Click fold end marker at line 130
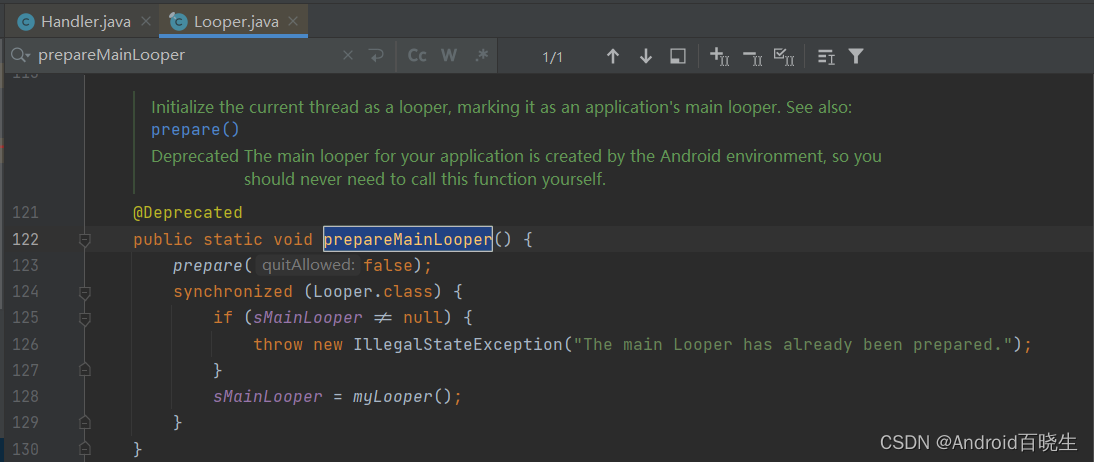The height and width of the screenshot is (462, 1094). click(85, 448)
